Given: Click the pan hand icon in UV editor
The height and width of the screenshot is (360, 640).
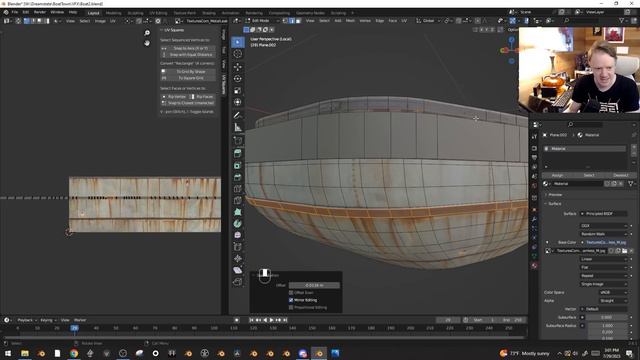Looking at the screenshot, I should pos(147,43).
